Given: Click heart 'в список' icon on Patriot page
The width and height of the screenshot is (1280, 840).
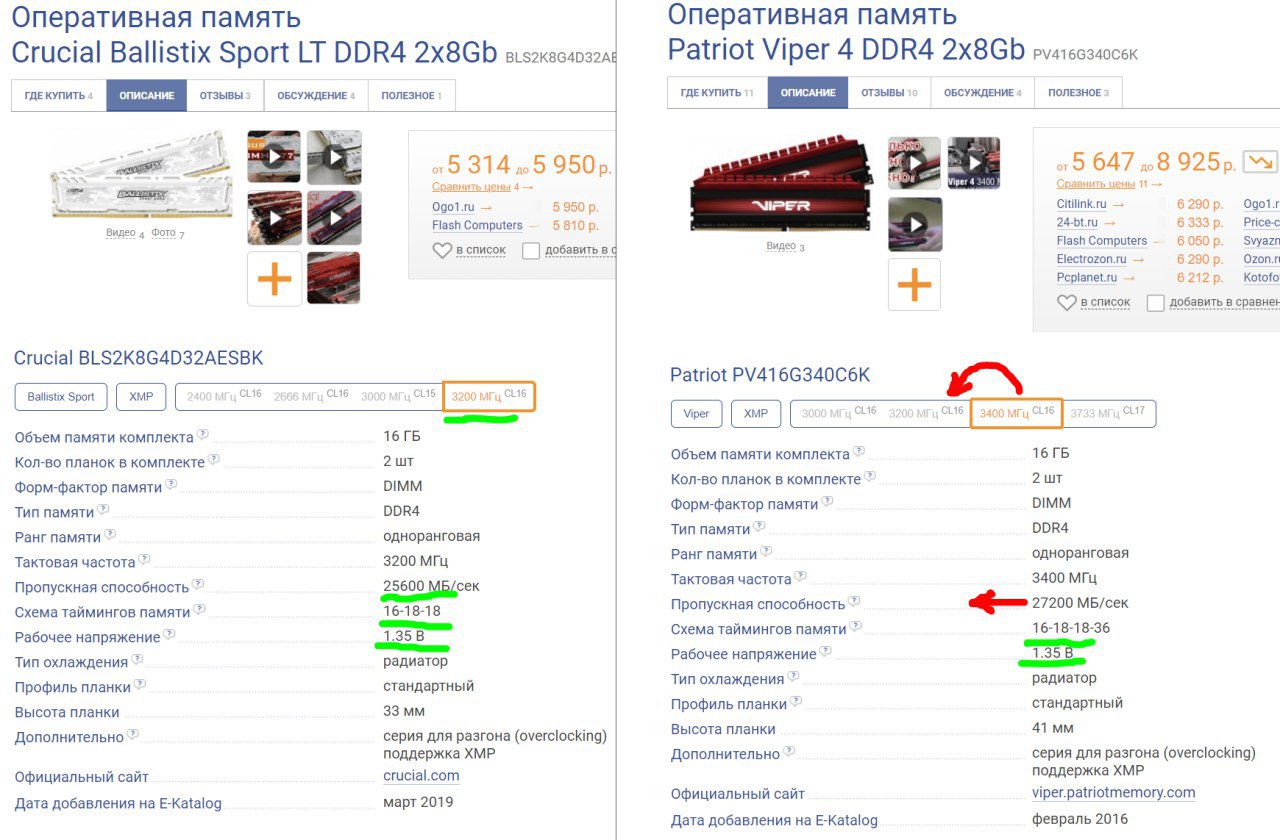Looking at the screenshot, I should (1067, 302).
